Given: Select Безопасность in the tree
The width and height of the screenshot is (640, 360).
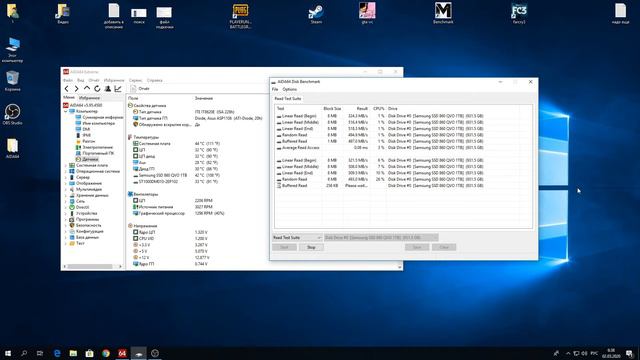Looking at the screenshot, I should pos(85,225).
